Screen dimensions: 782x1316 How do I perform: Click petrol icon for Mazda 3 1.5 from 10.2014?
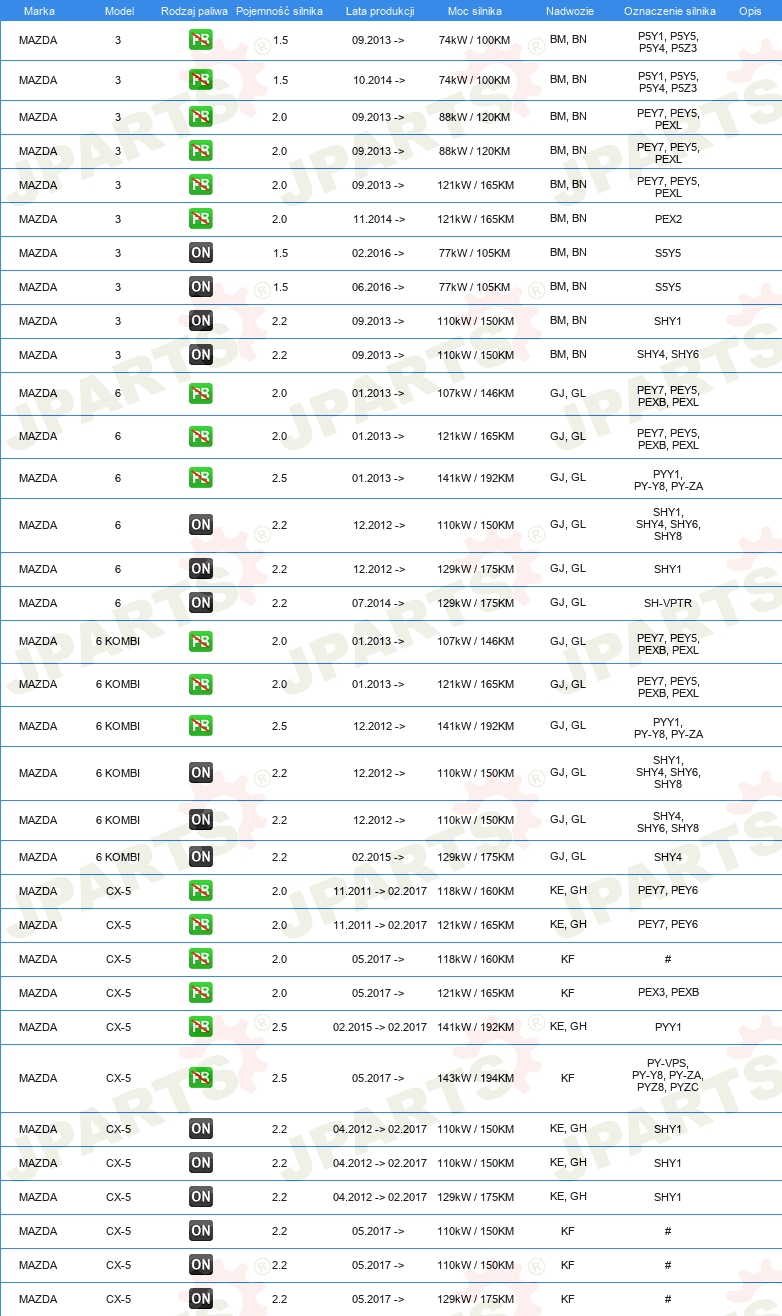click(200, 79)
